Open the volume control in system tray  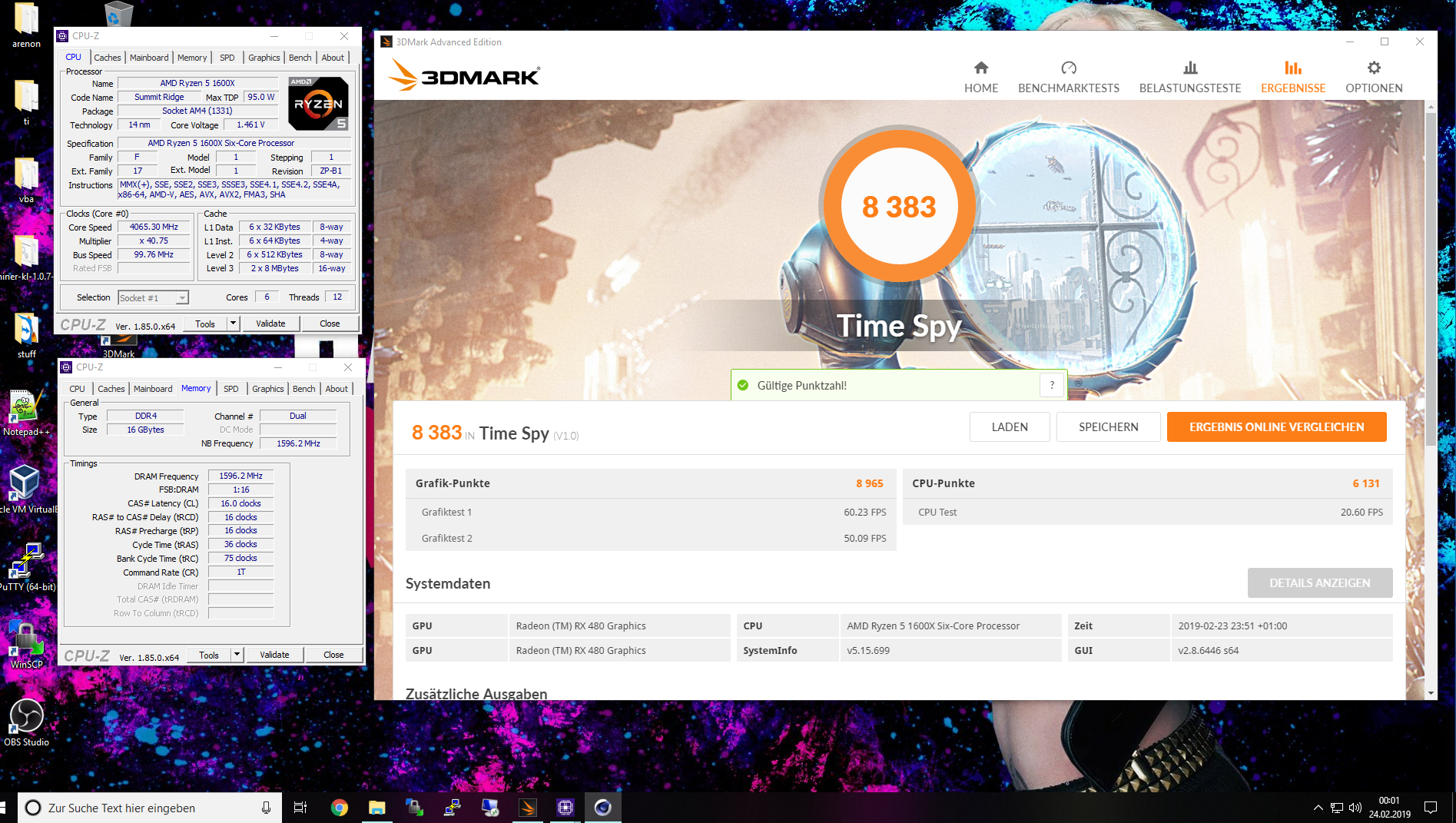click(x=1355, y=808)
